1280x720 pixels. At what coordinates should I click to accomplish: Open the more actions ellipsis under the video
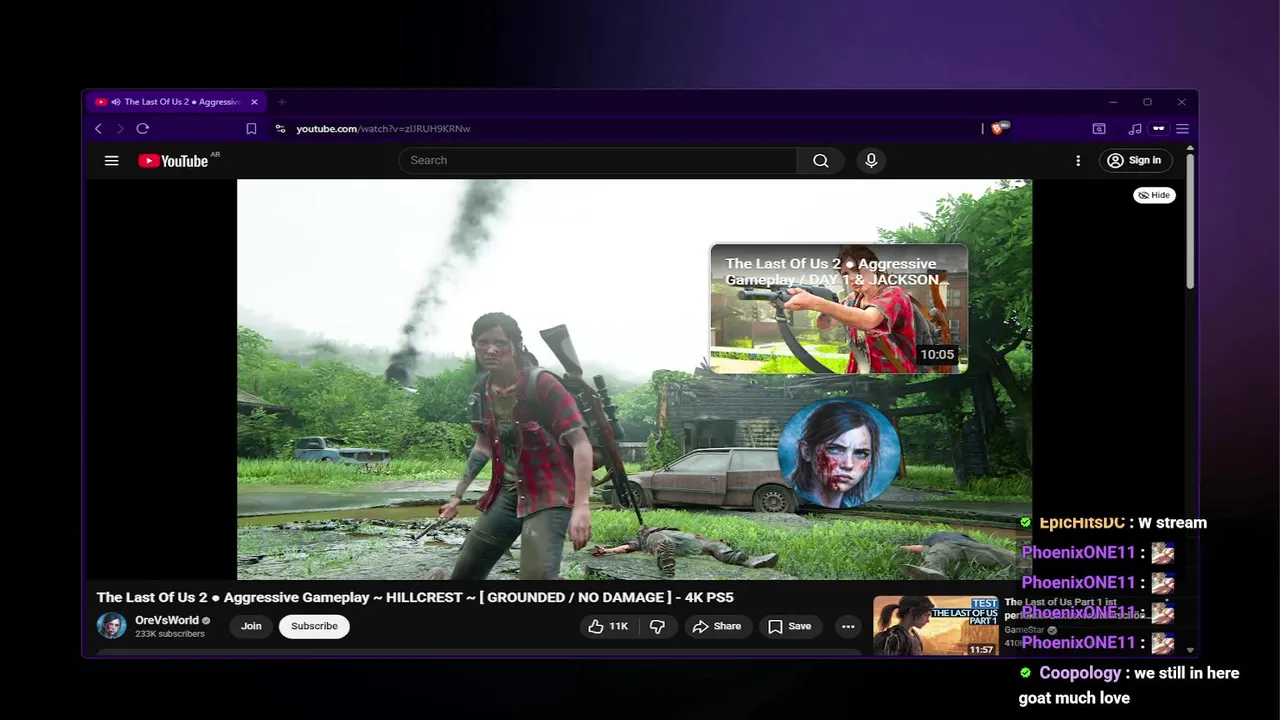pos(848,626)
